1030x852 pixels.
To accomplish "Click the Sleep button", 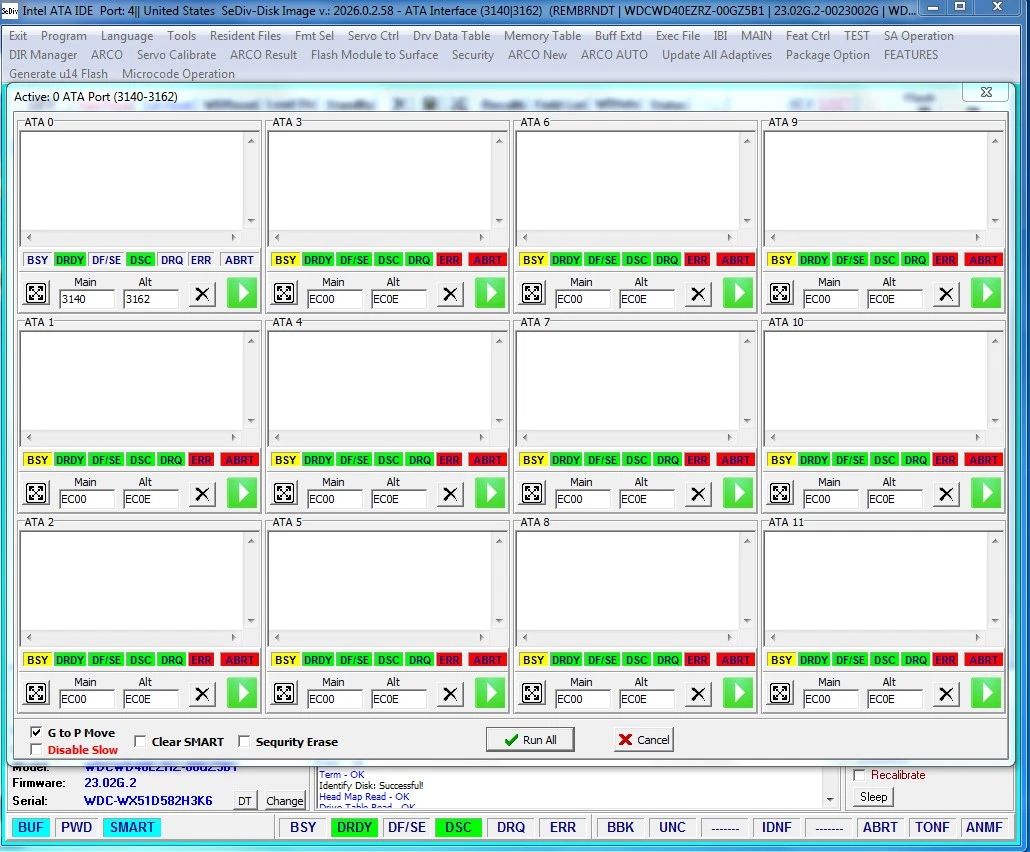I will click(x=873, y=797).
